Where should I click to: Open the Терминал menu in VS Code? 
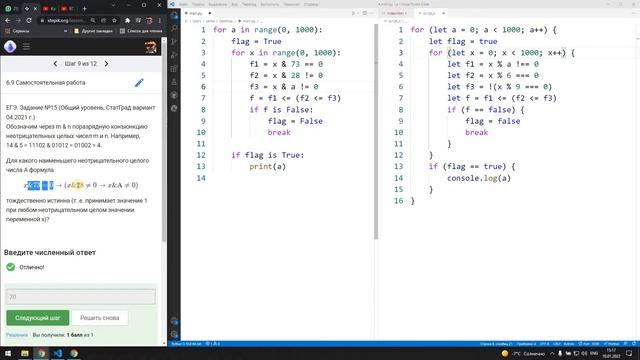(291, 4)
